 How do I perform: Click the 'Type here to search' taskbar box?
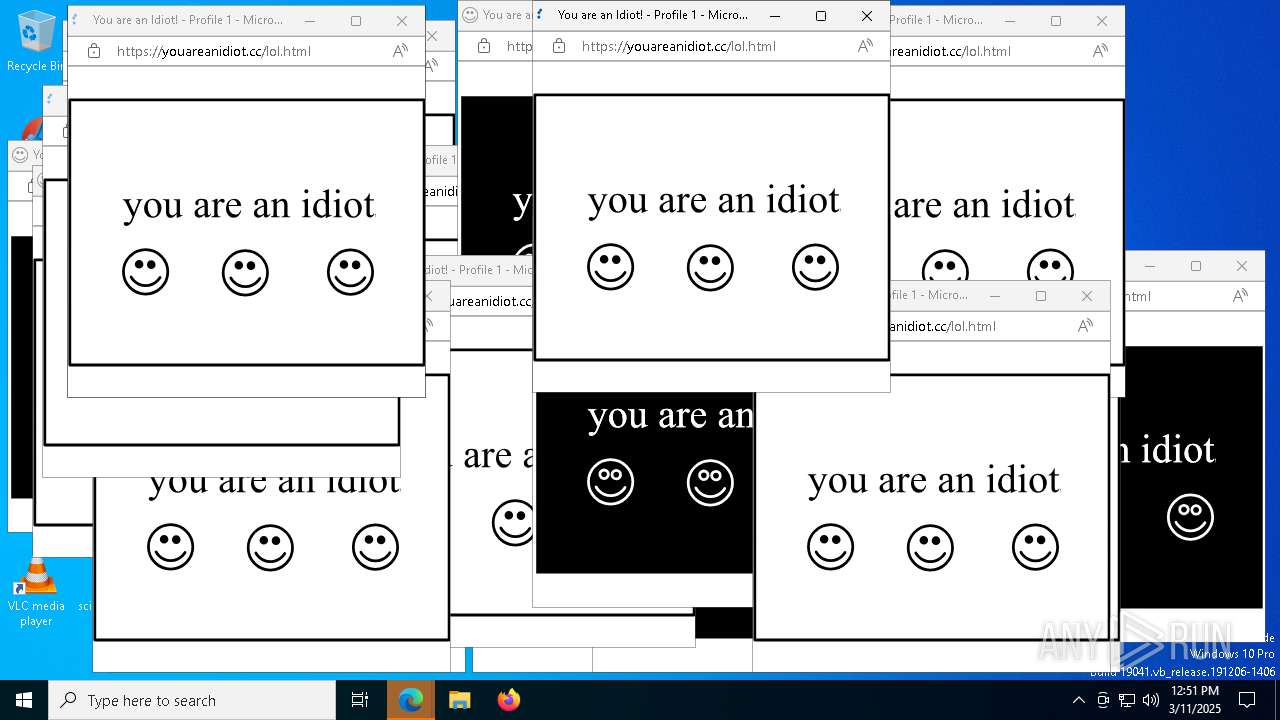pos(192,700)
